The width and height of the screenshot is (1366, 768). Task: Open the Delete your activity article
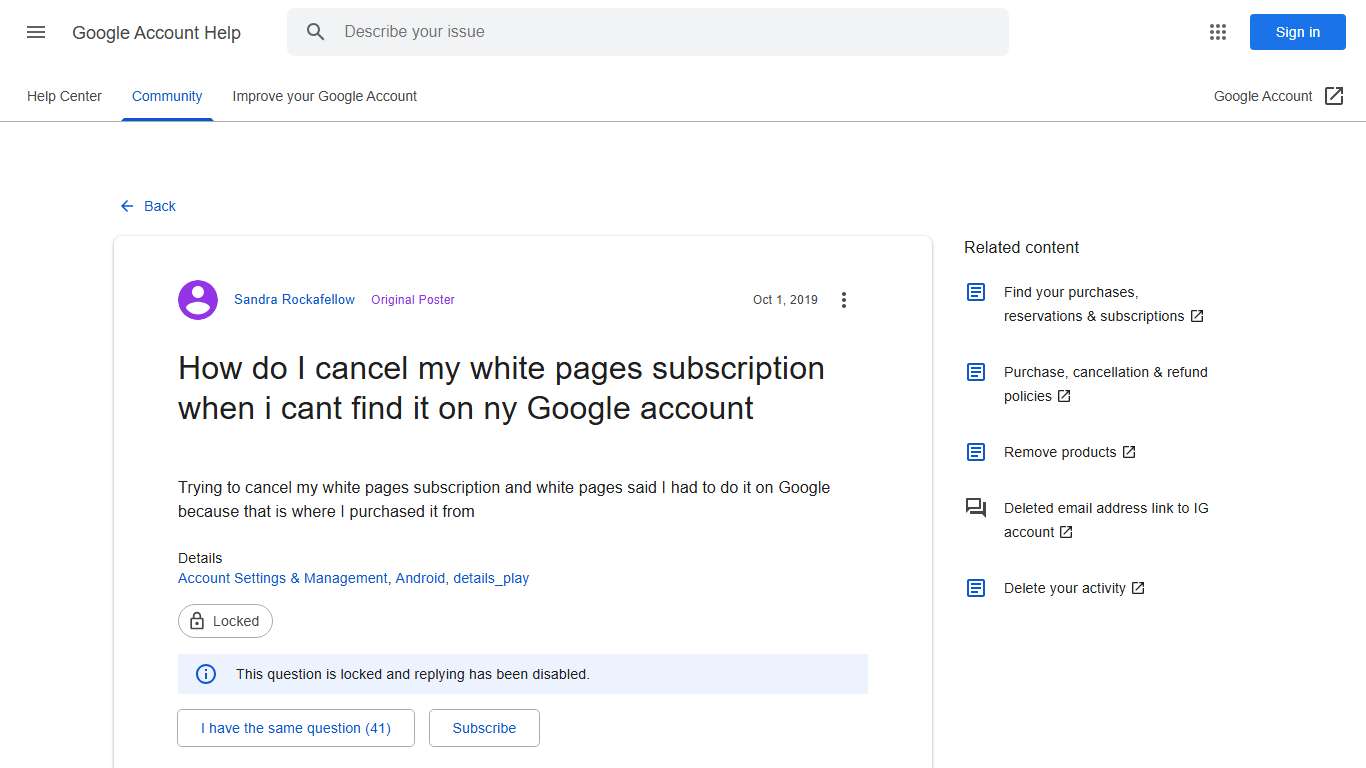point(1065,588)
